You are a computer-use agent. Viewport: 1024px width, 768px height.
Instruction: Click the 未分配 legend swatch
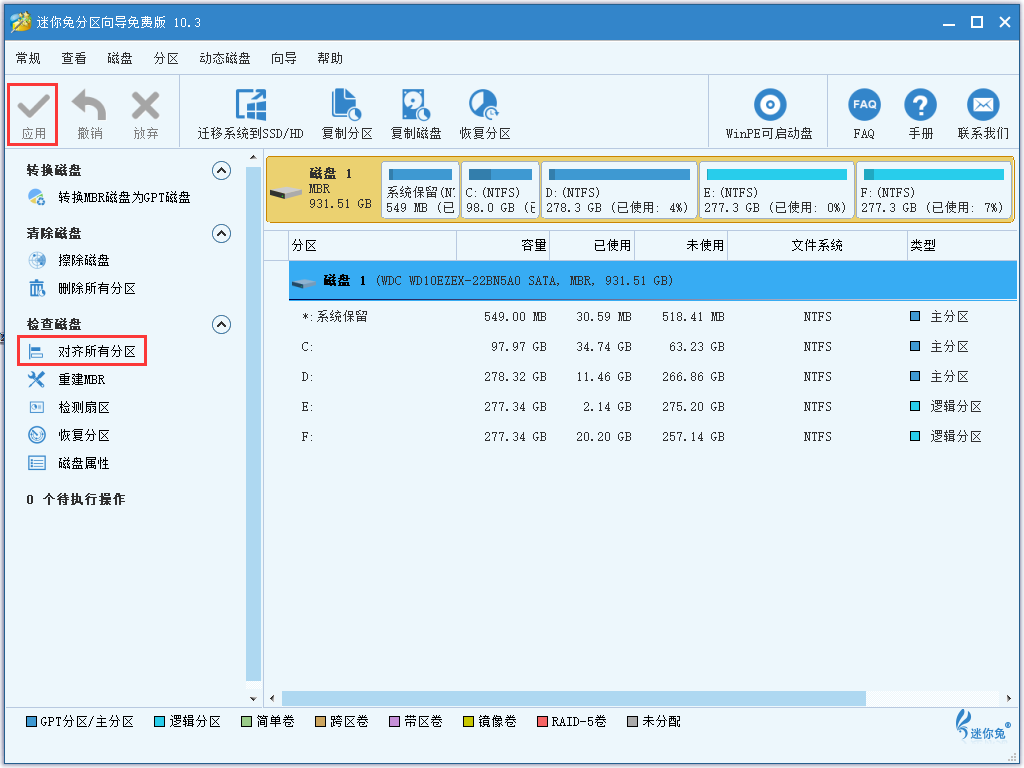(x=632, y=722)
